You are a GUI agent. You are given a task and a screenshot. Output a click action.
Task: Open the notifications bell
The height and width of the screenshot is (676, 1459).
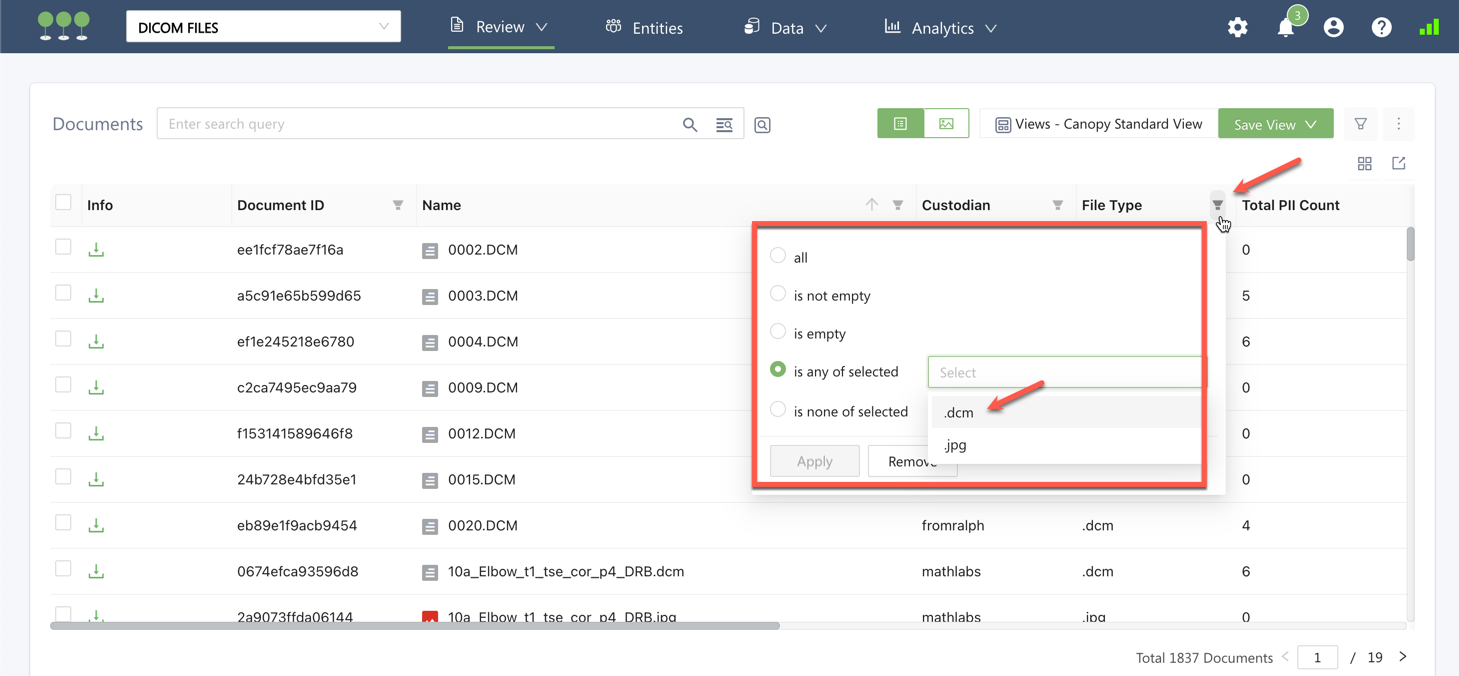point(1285,28)
